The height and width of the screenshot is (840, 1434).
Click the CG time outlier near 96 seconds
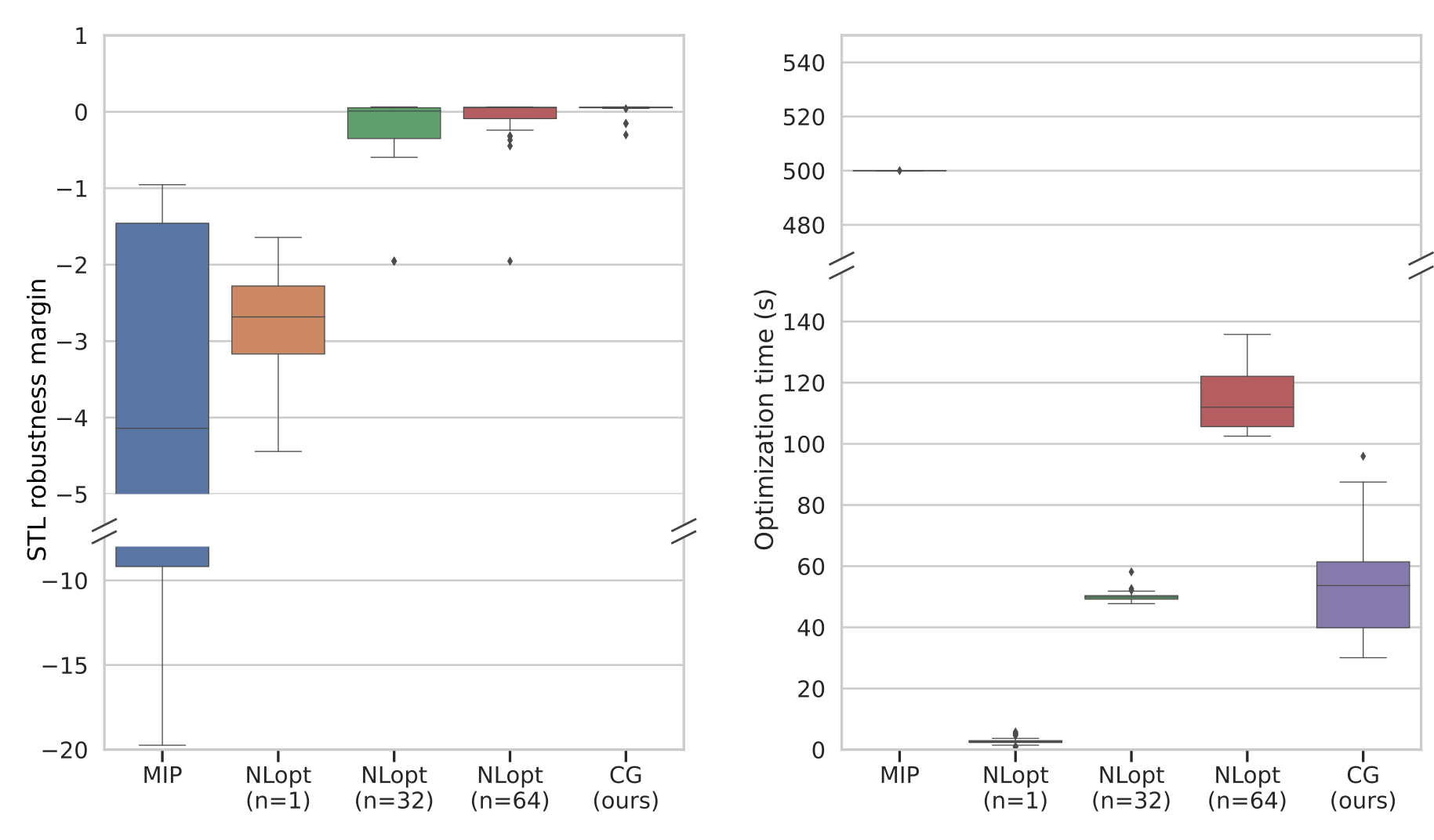coord(1363,456)
